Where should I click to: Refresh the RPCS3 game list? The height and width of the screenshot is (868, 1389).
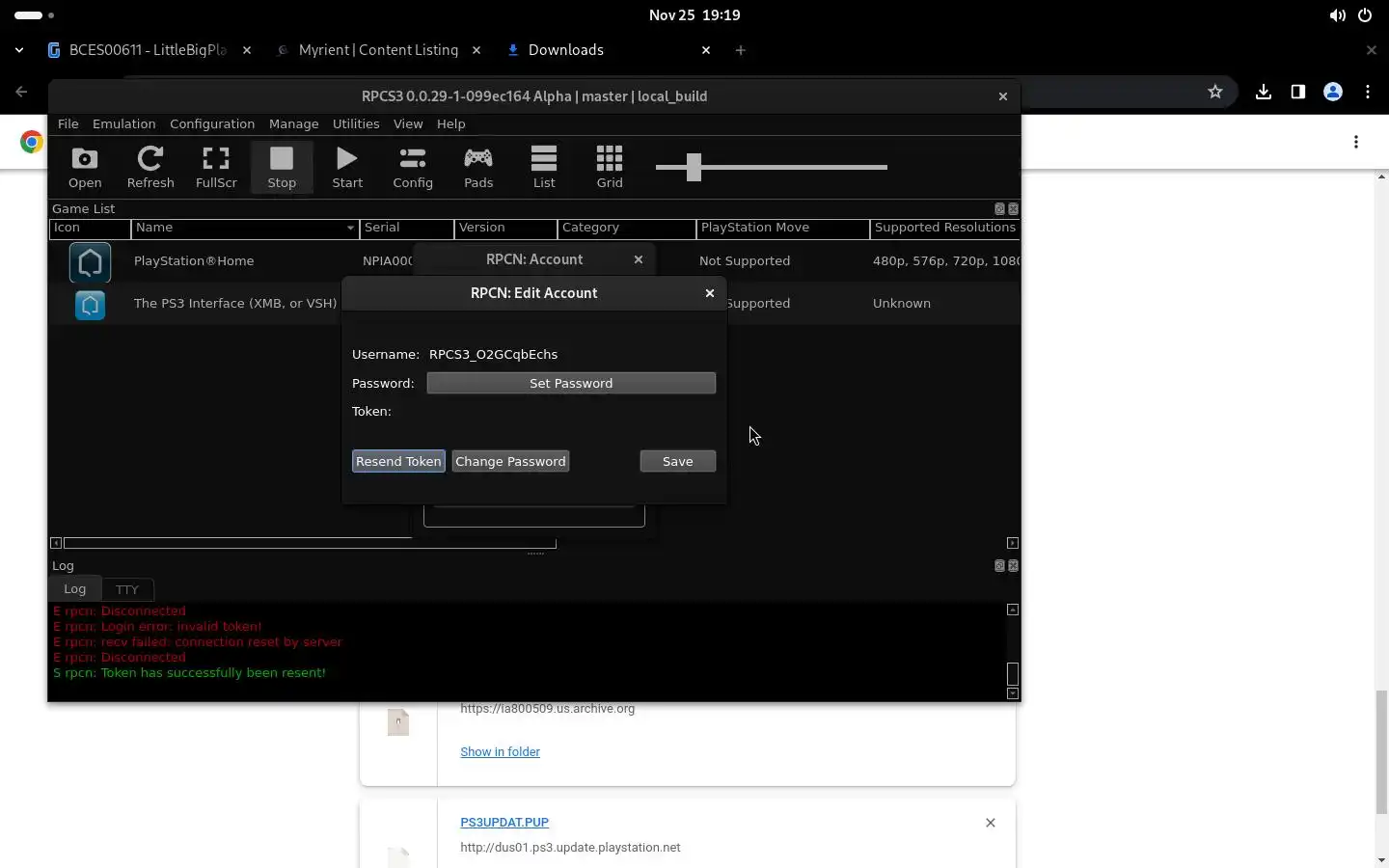(150, 167)
